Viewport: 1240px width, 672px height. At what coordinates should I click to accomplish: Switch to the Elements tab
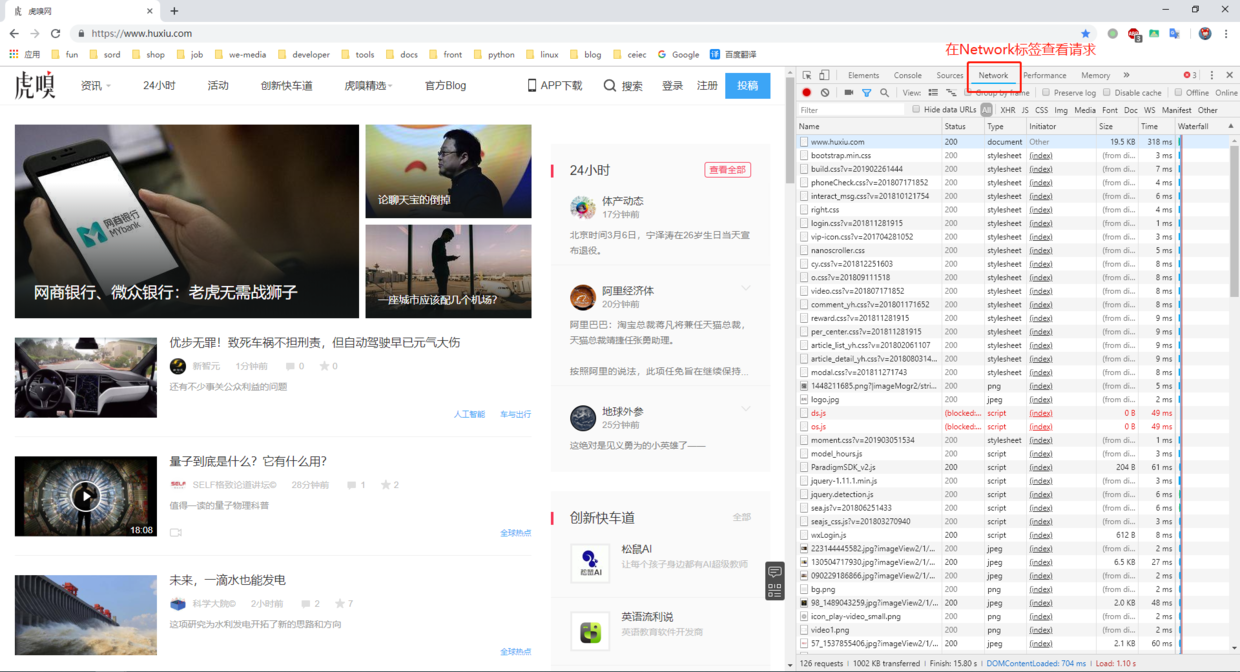click(x=863, y=75)
